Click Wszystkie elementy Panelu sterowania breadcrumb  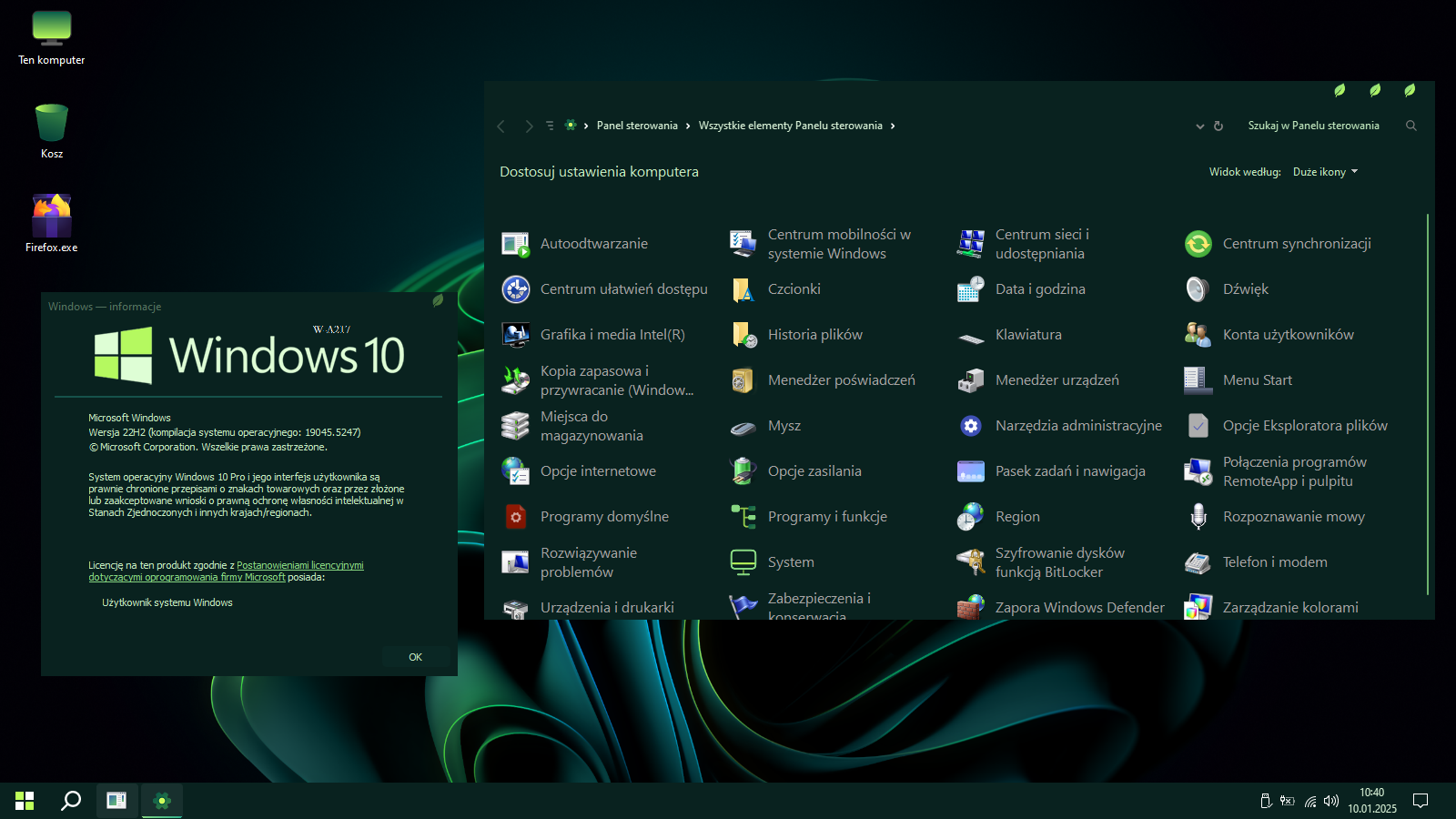[x=790, y=126]
